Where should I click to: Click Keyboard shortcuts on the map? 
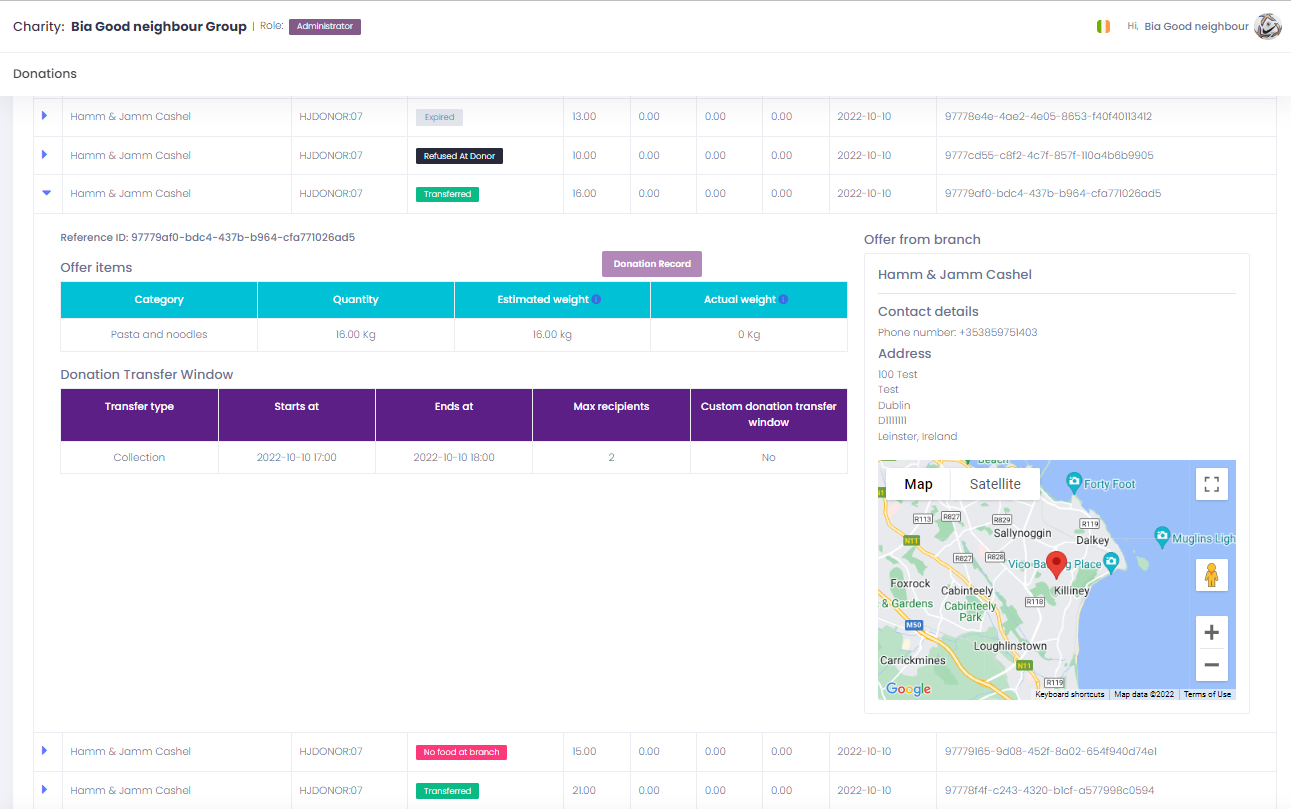pos(1069,694)
